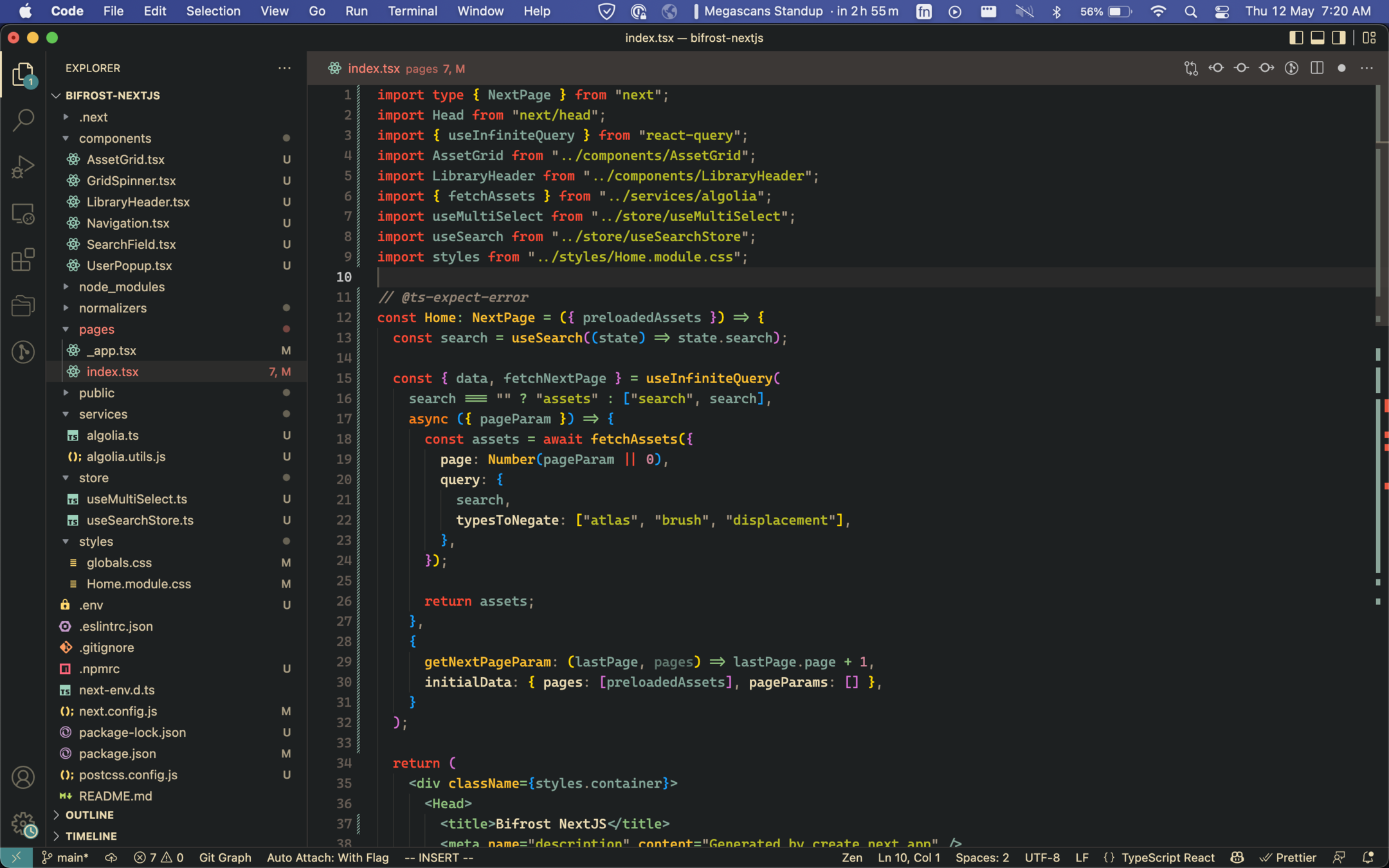Toggle the bottom panel layout button
Viewport: 1389px width, 868px height.
[x=1317, y=38]
